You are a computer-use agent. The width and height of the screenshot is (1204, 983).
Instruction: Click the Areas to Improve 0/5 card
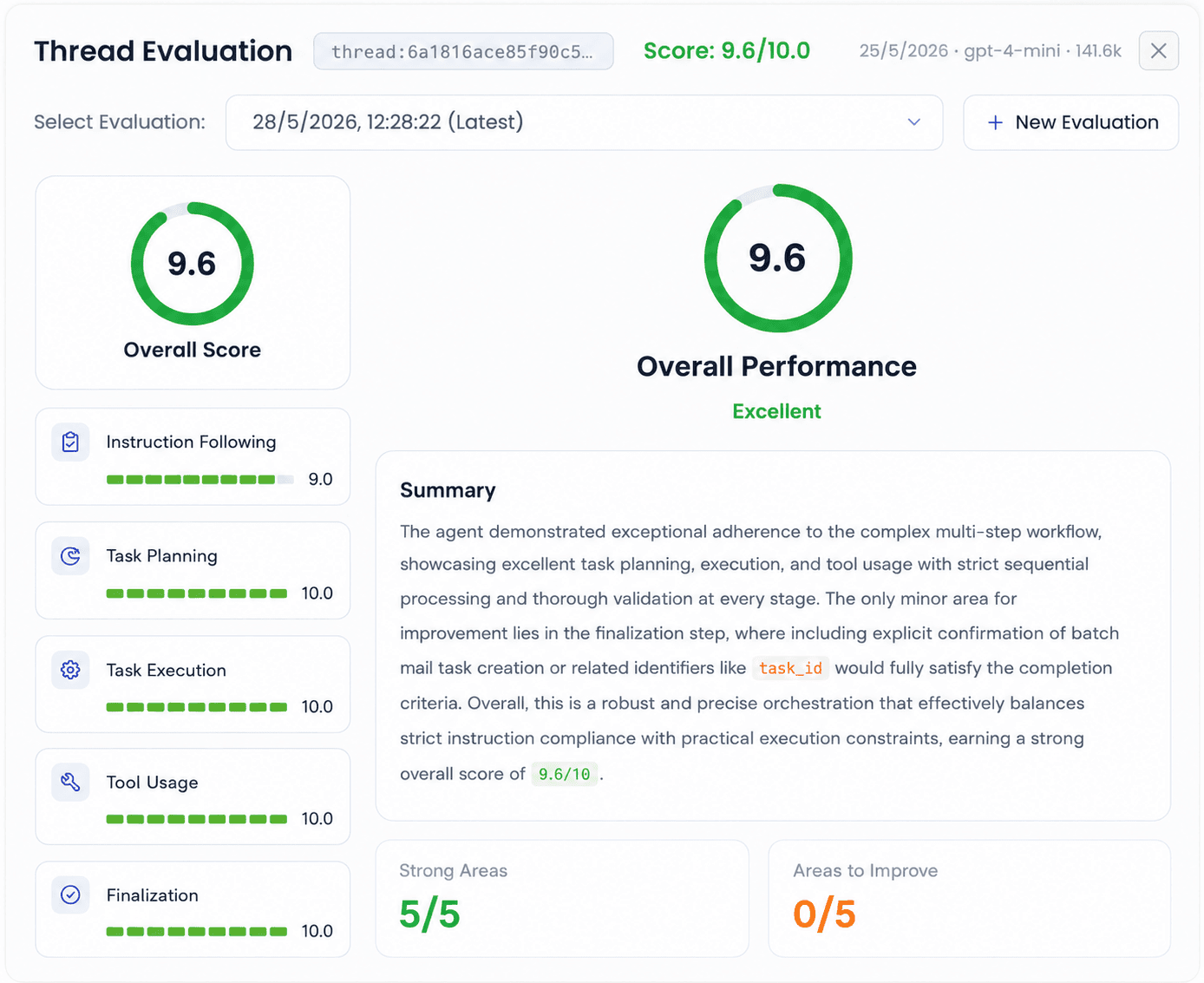[x=969, y=898]
